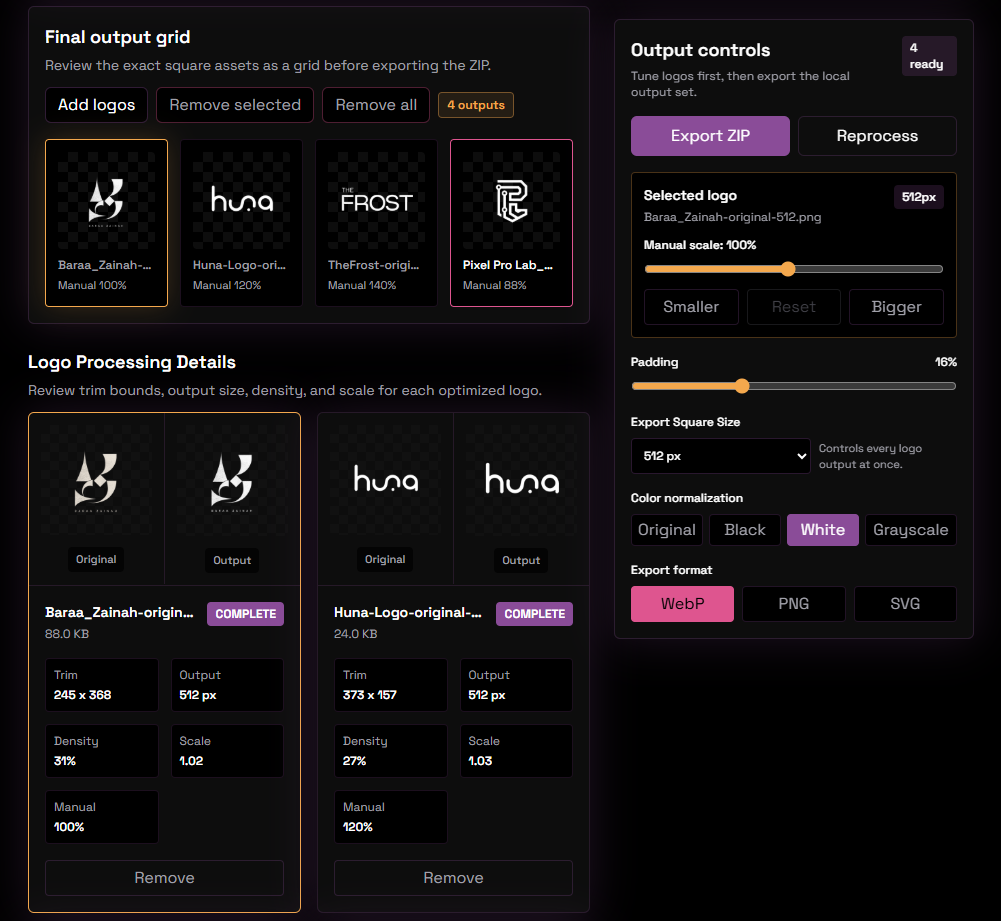Image resolution: width=1001 pixels, height=921 pixels.
Task: Click the Manual scale: 100% label
Action: pyautogui.click(x=700, y=245)
